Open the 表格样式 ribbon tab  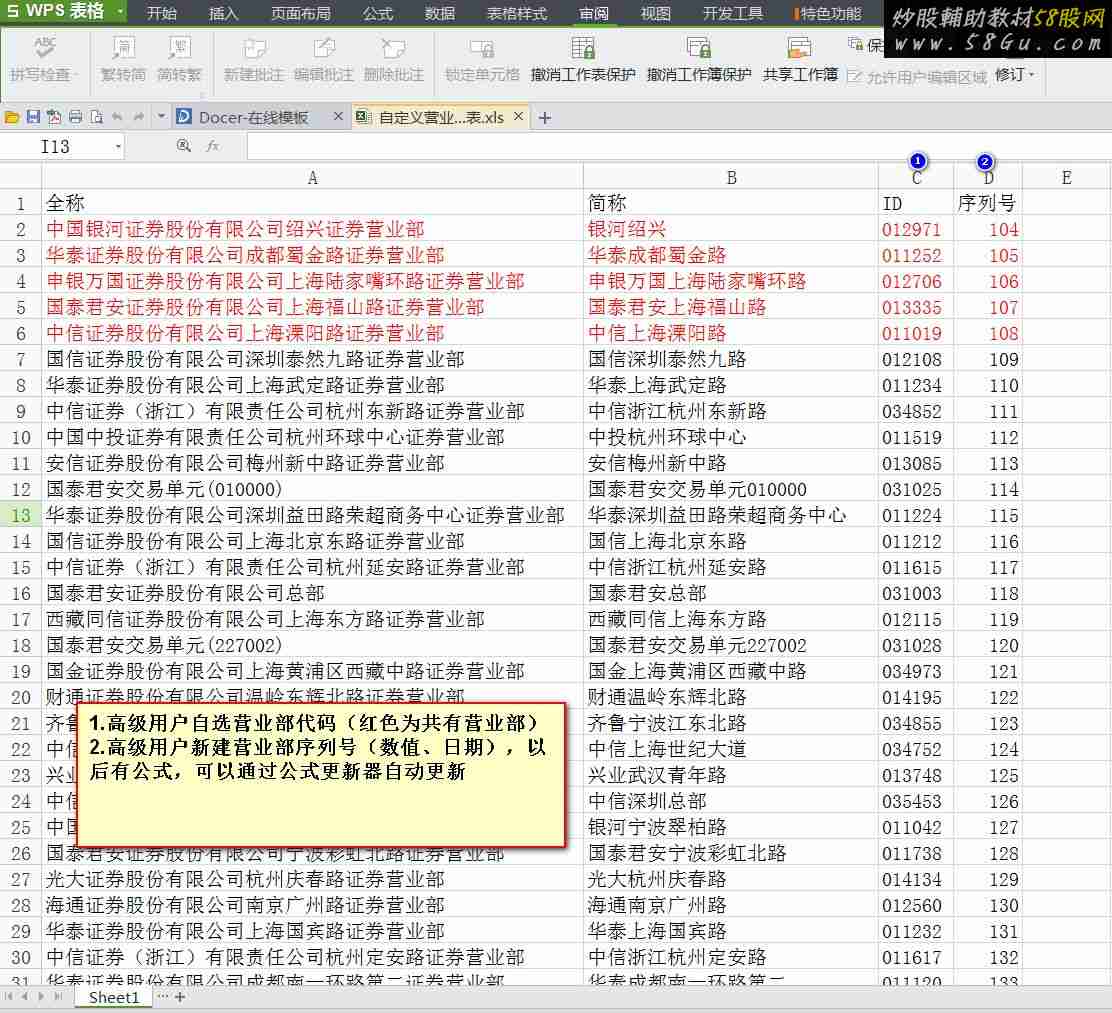pyautogui.click(x=517, y=13)
